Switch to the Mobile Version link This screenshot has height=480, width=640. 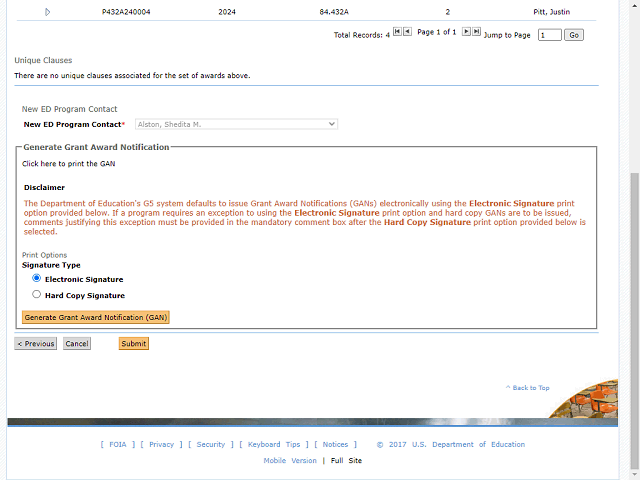click(x=290, y=460)
